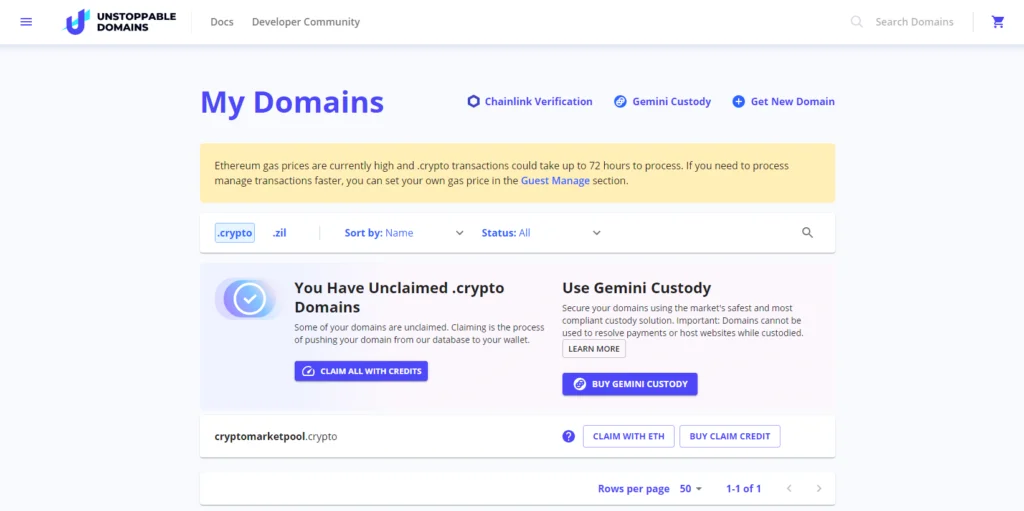The height and width of the screenshot is (511, 1024).
Task: Click the header search magnifier icon
Action: (x=857, y=22)
